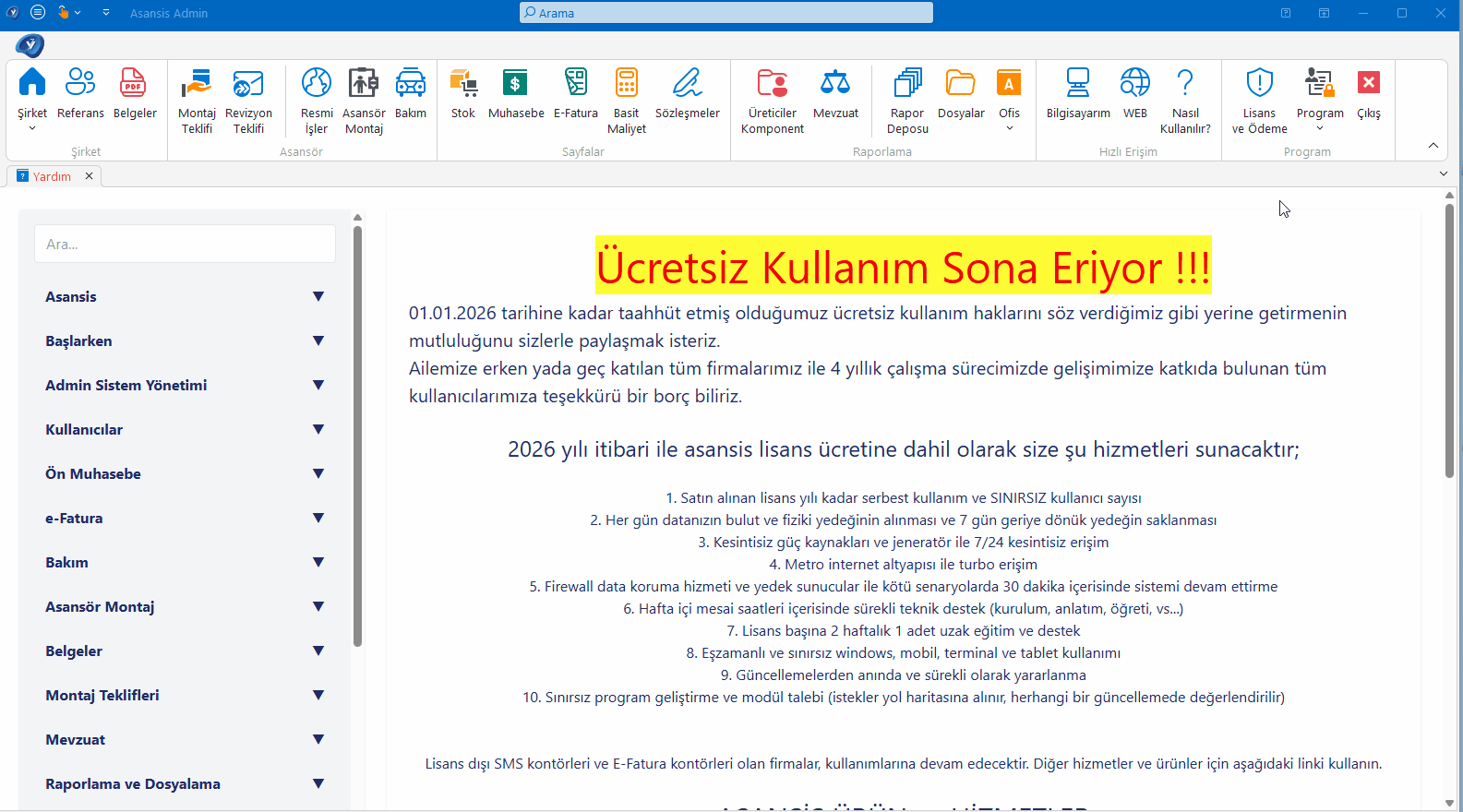This screenshot has height=812, width=1463.
Task: Switch to the Yardım tab
Action: click(52, 176)
